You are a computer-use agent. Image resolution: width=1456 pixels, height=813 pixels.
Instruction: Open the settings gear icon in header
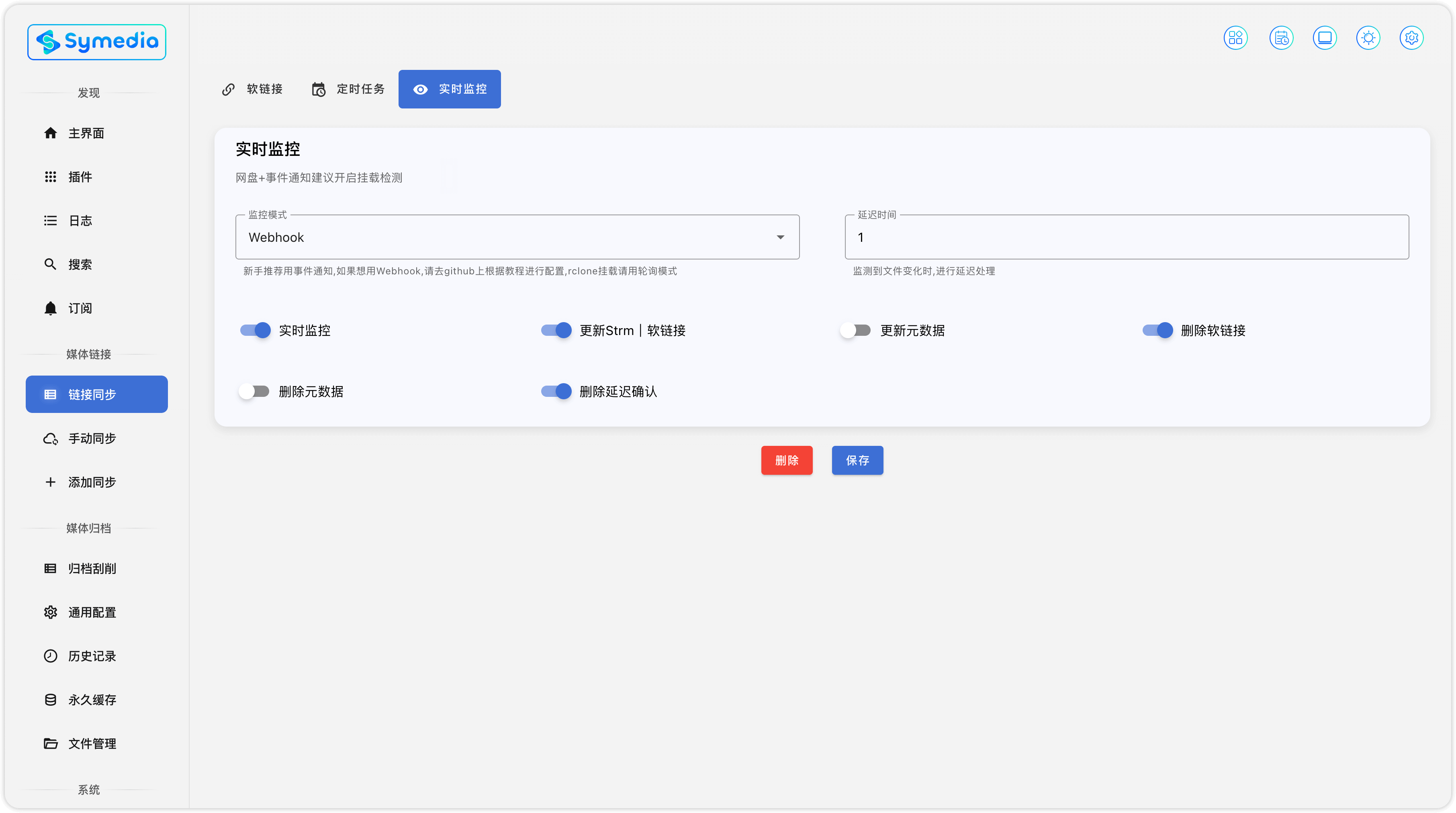click(x=1412, y=38)
